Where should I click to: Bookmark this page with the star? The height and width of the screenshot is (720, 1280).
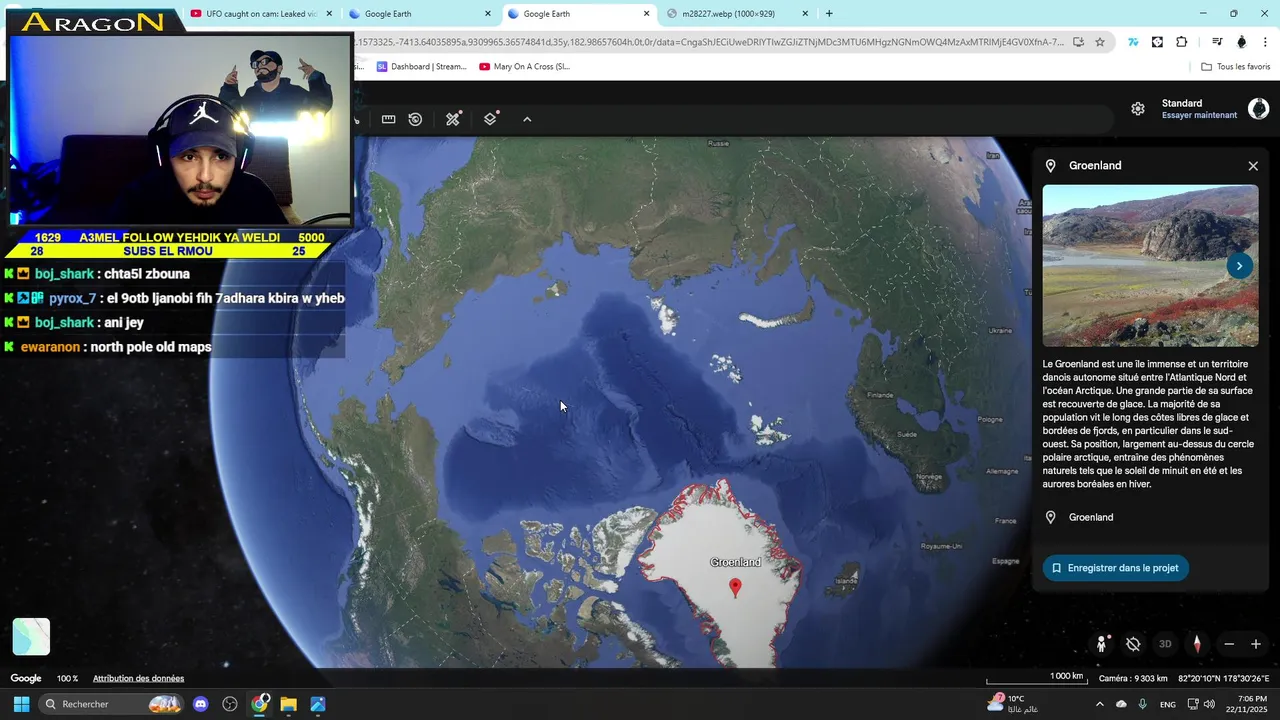pyautogui.click(x=1100, y=42)
